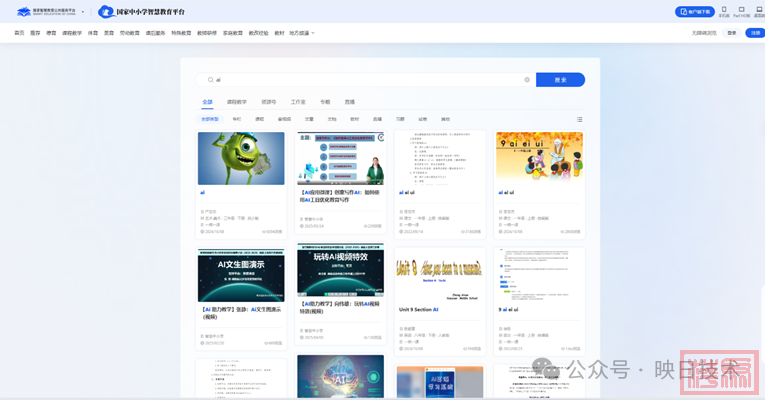Image resolution: width=765 pixels, height=400 pixels.
Task: Open the 教师研修 navigation item
Action: coord(207,33)
